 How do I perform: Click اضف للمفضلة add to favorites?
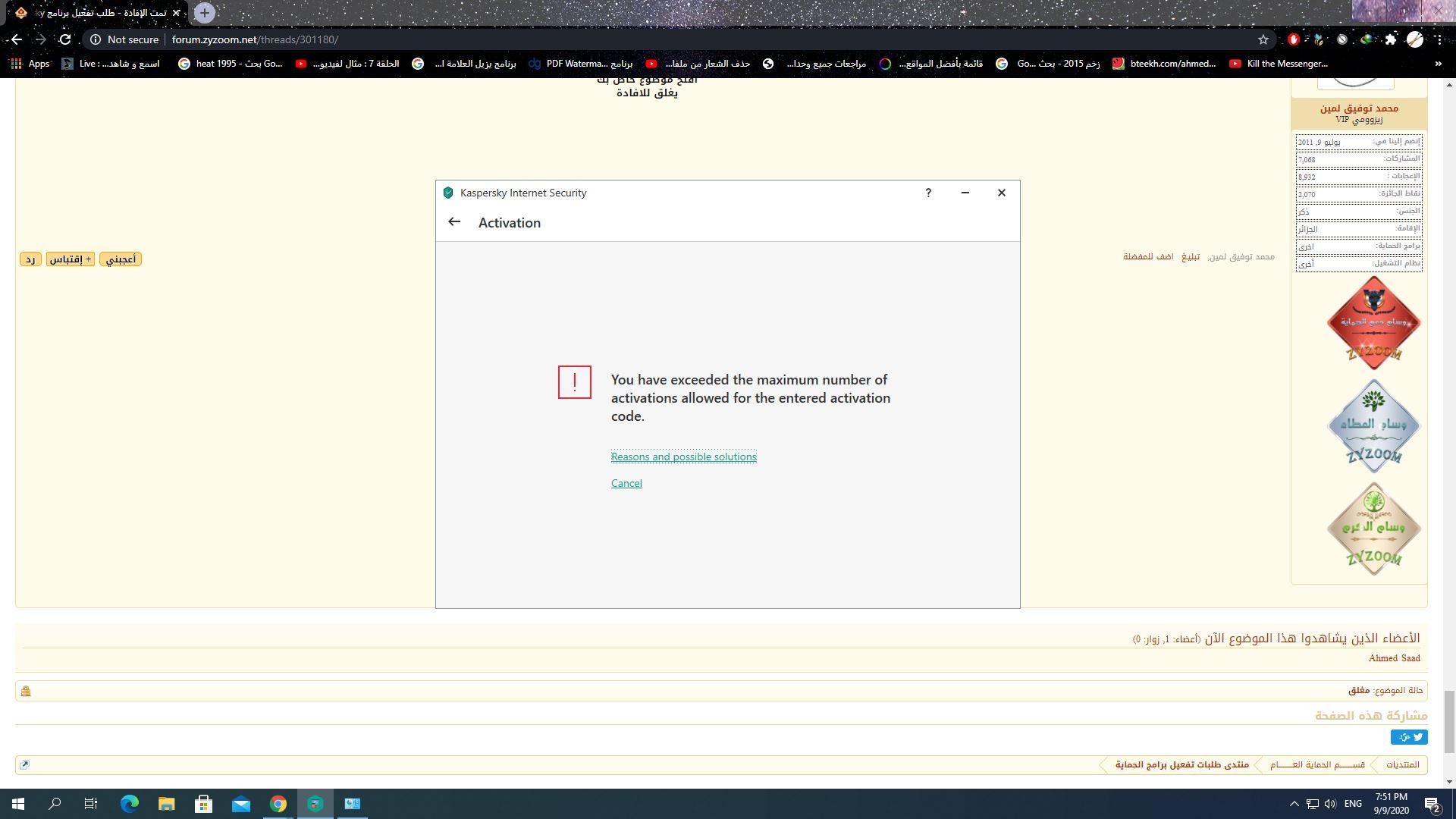click(x=1148, y=256)
